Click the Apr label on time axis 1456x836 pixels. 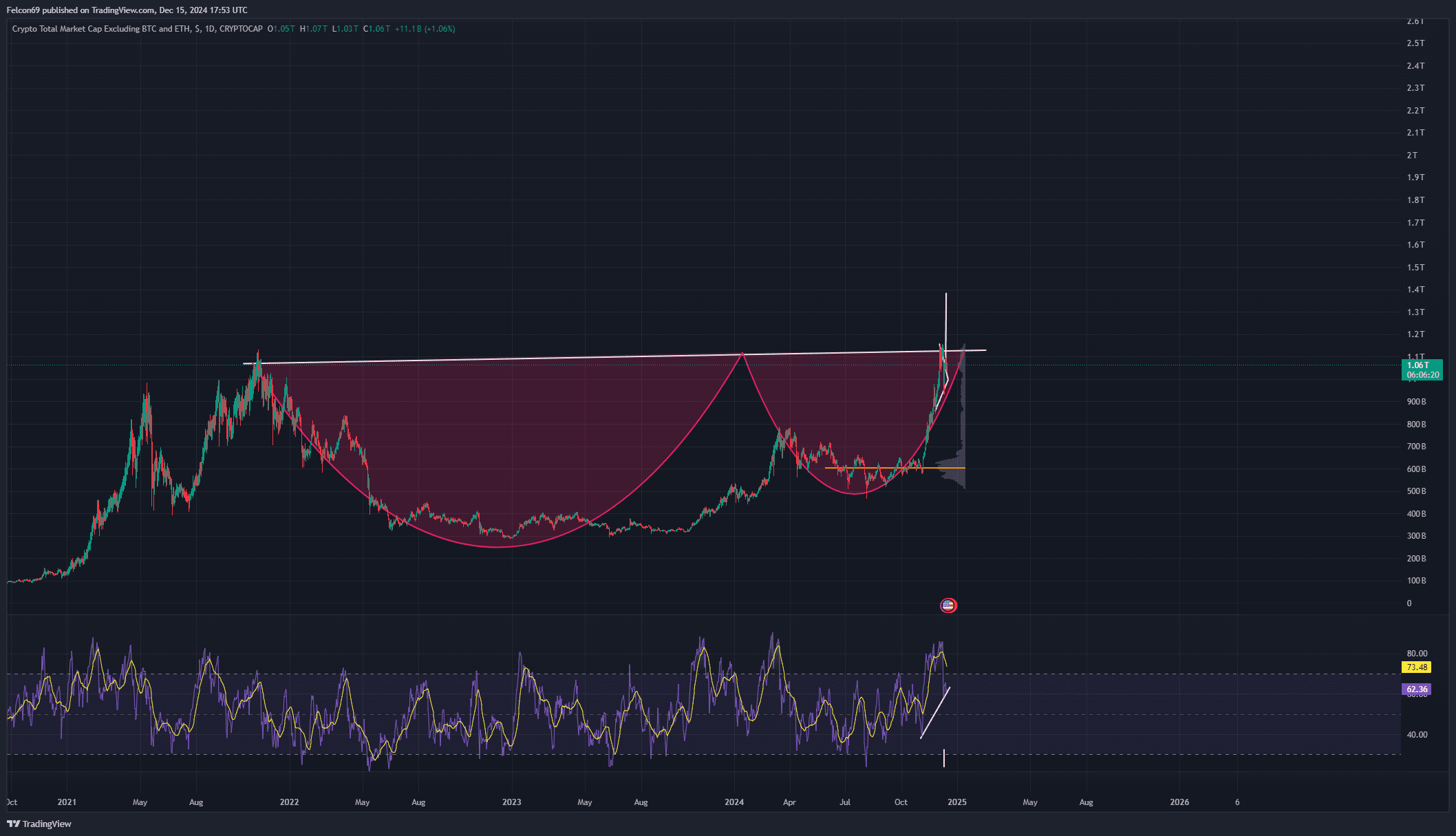(789, 802)
